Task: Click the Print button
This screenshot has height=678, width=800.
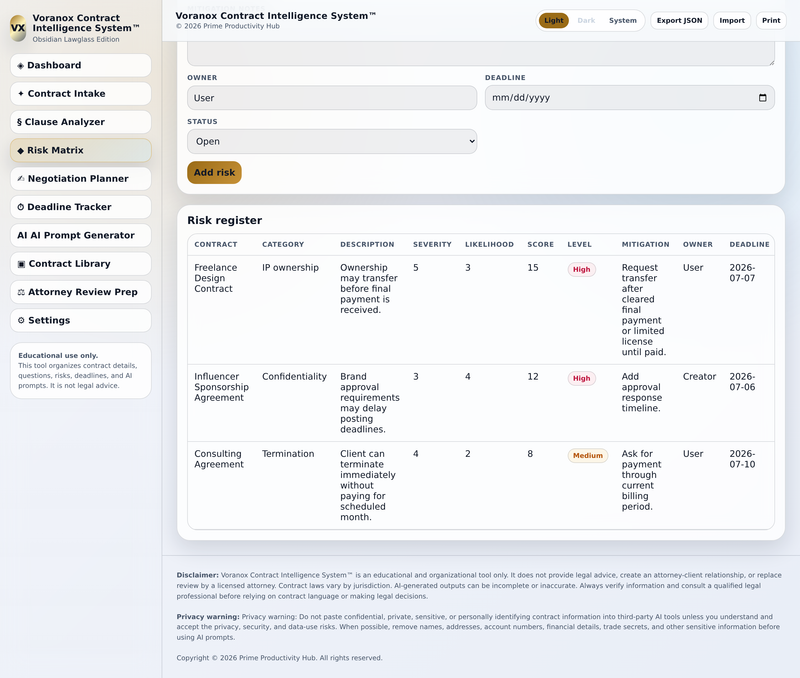Action: click(x=771, y=21)
